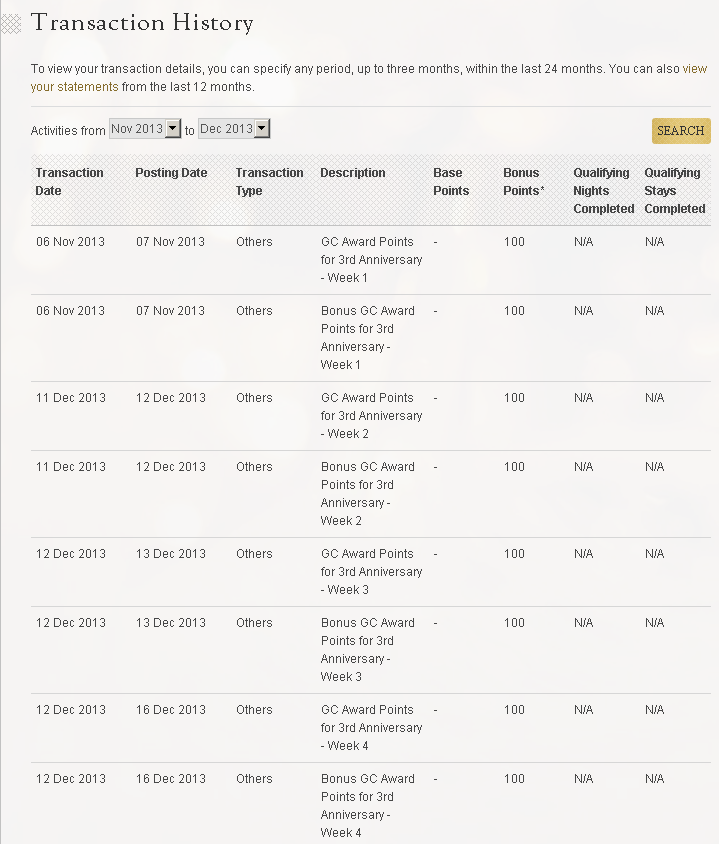Open the Dec 2013 end month dropdown
Screen dimensions: 719x844
click(234, 129)
